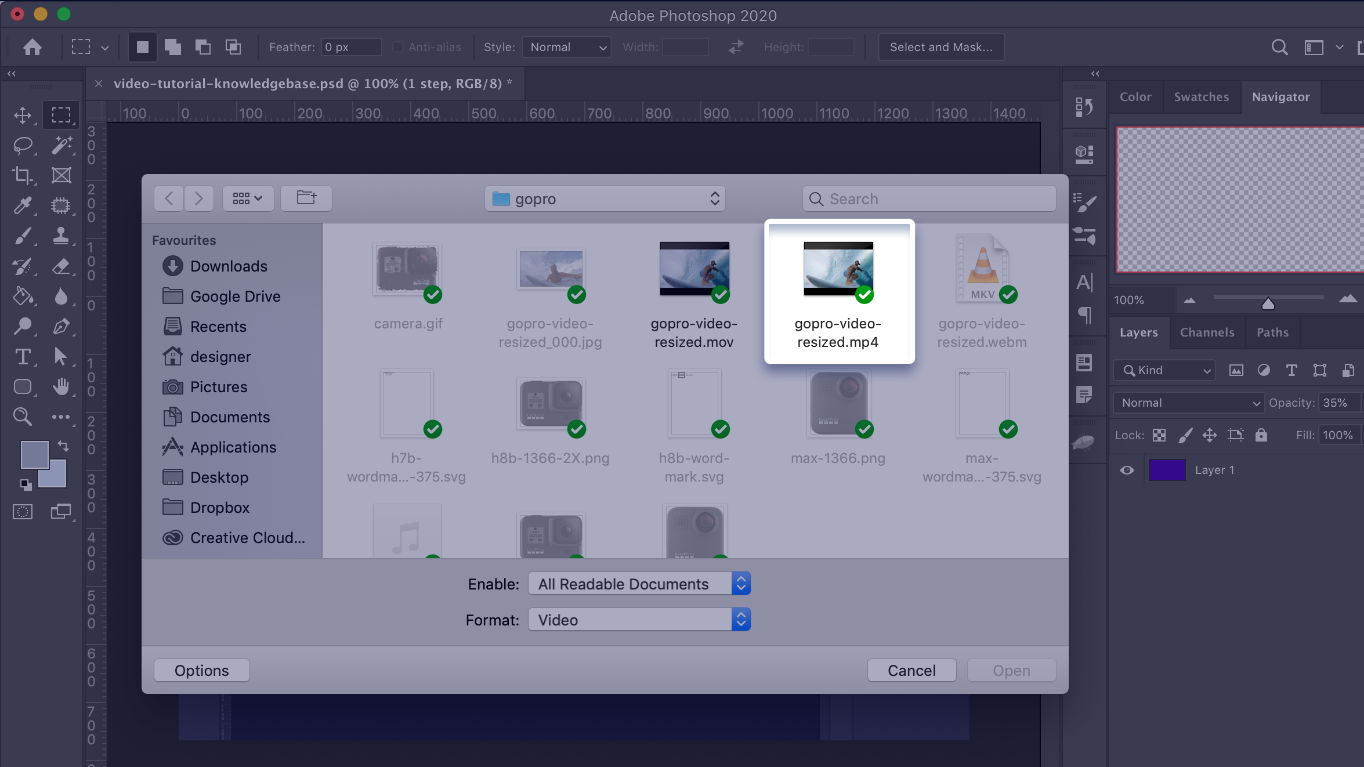Open the layer Kind filter dropdown
Screen dimensions: 1364x767
click(x=1164, y=370)
